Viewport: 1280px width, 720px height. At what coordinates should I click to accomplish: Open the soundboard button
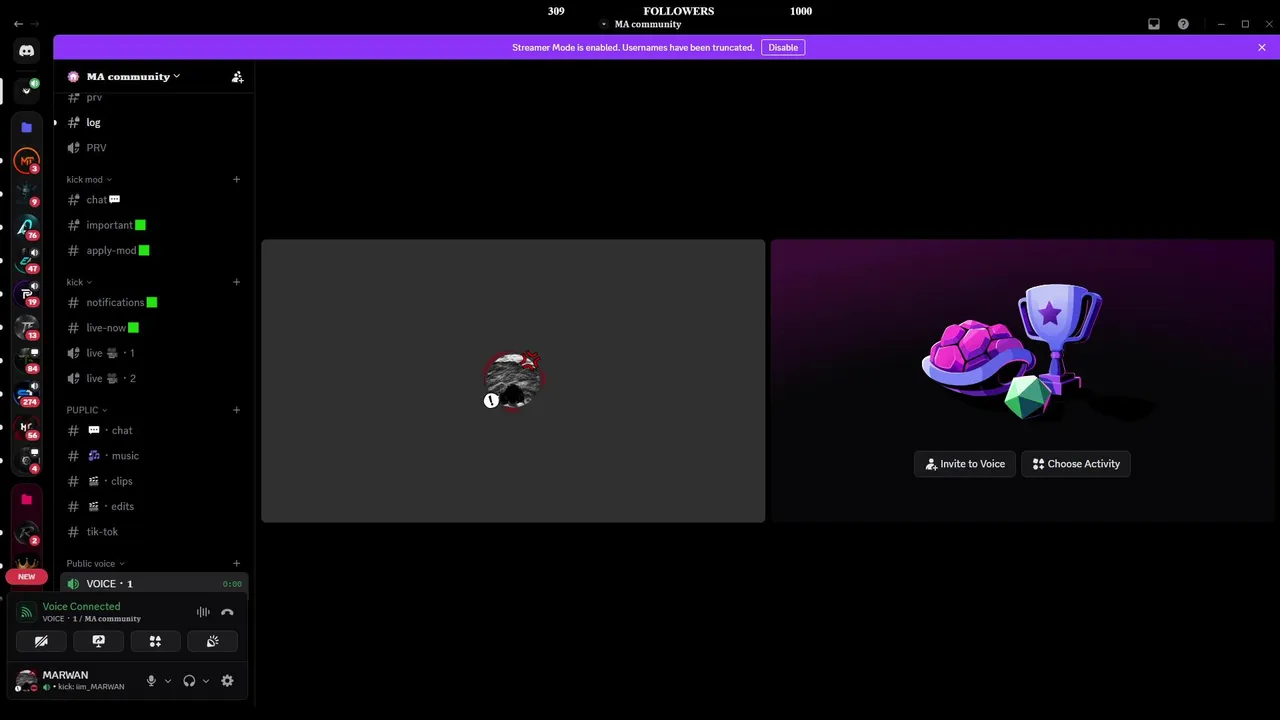[x=212, y=641]
